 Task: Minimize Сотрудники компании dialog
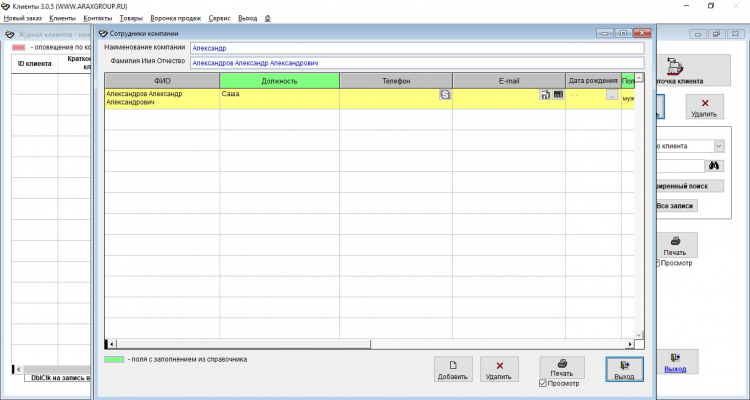605,33
